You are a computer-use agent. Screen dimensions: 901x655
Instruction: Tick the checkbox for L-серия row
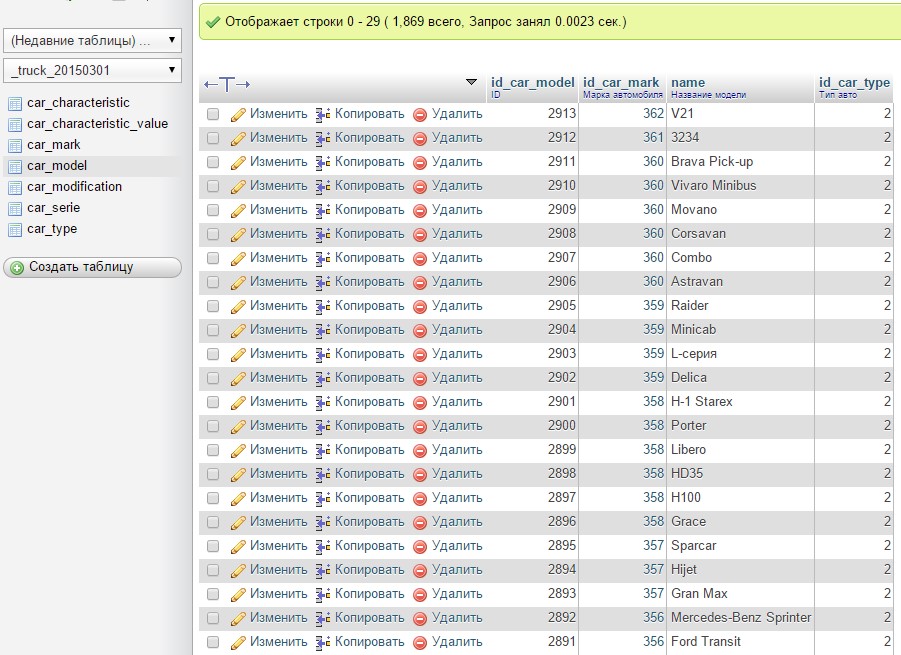tap(213, 354)
